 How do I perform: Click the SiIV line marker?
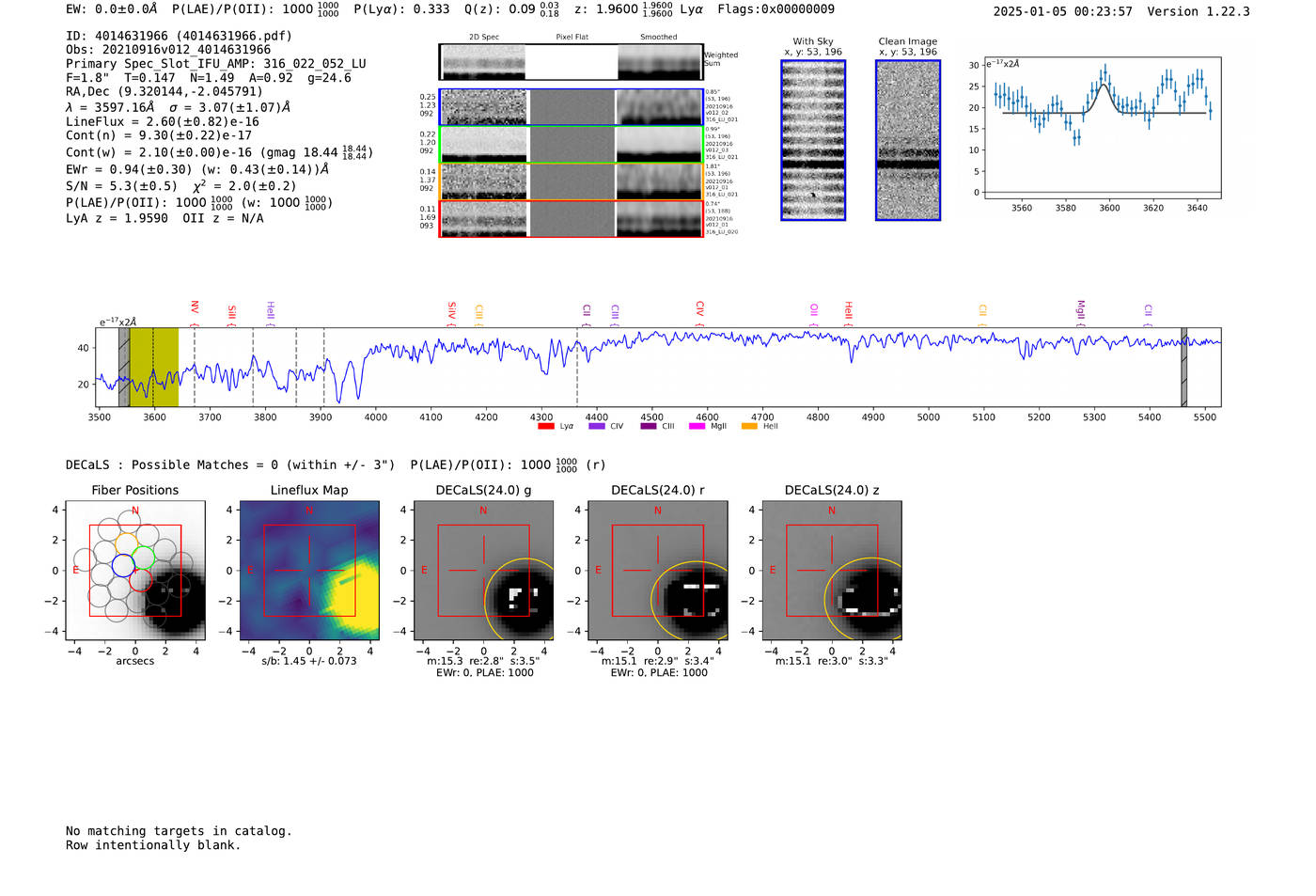pyautogui.click(x=452, y=314)
